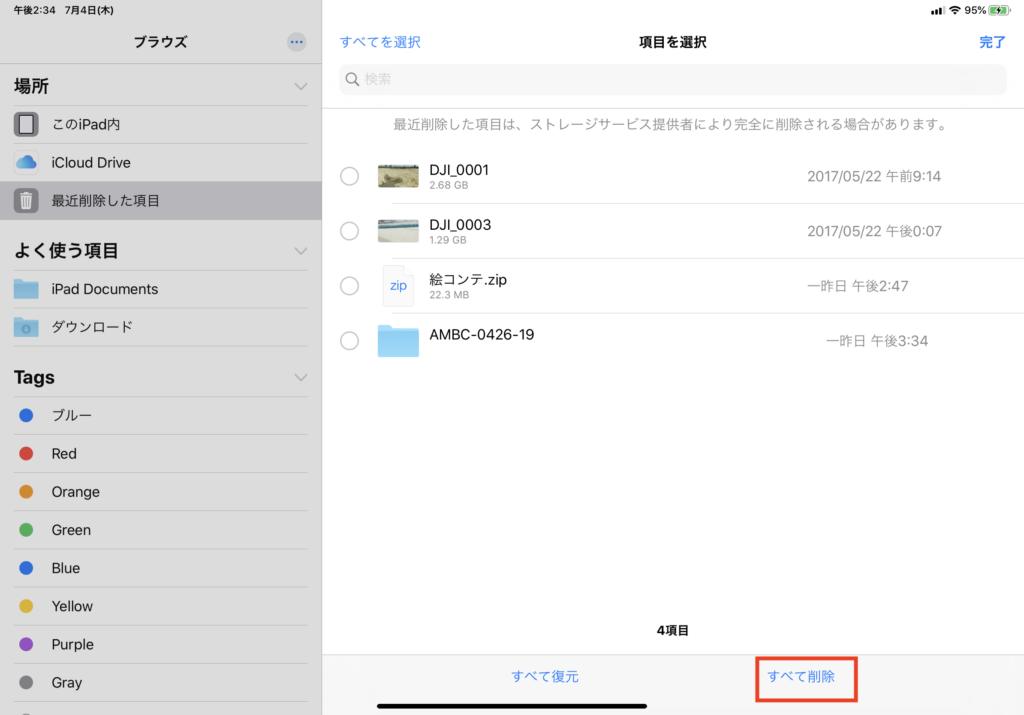Collapse the よく使う項目 section chevron
The width and height of the screenshot is (1024, 715).
(x=300, y=251)
